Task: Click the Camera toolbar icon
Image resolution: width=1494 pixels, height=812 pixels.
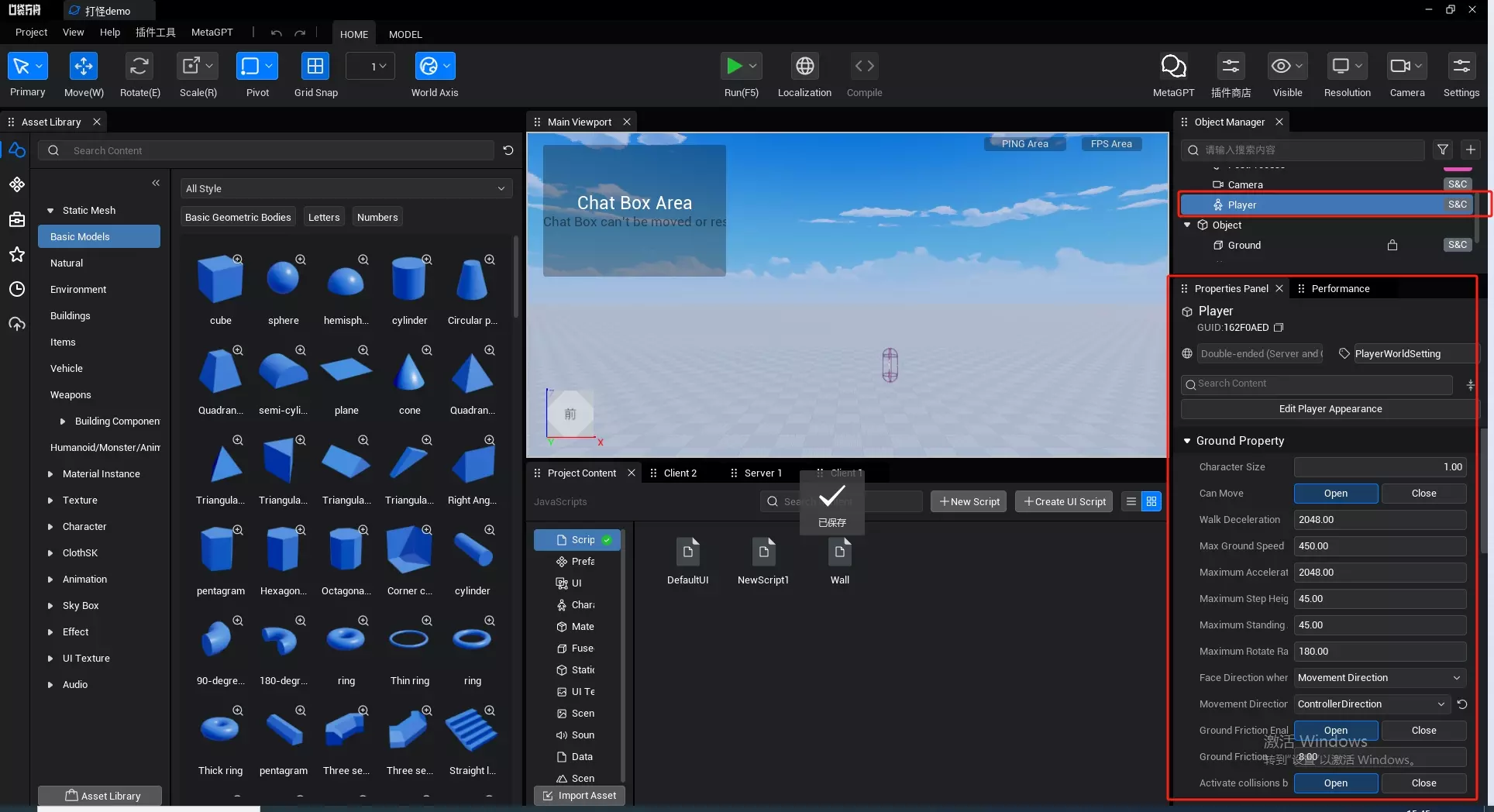Action: 1406,67
